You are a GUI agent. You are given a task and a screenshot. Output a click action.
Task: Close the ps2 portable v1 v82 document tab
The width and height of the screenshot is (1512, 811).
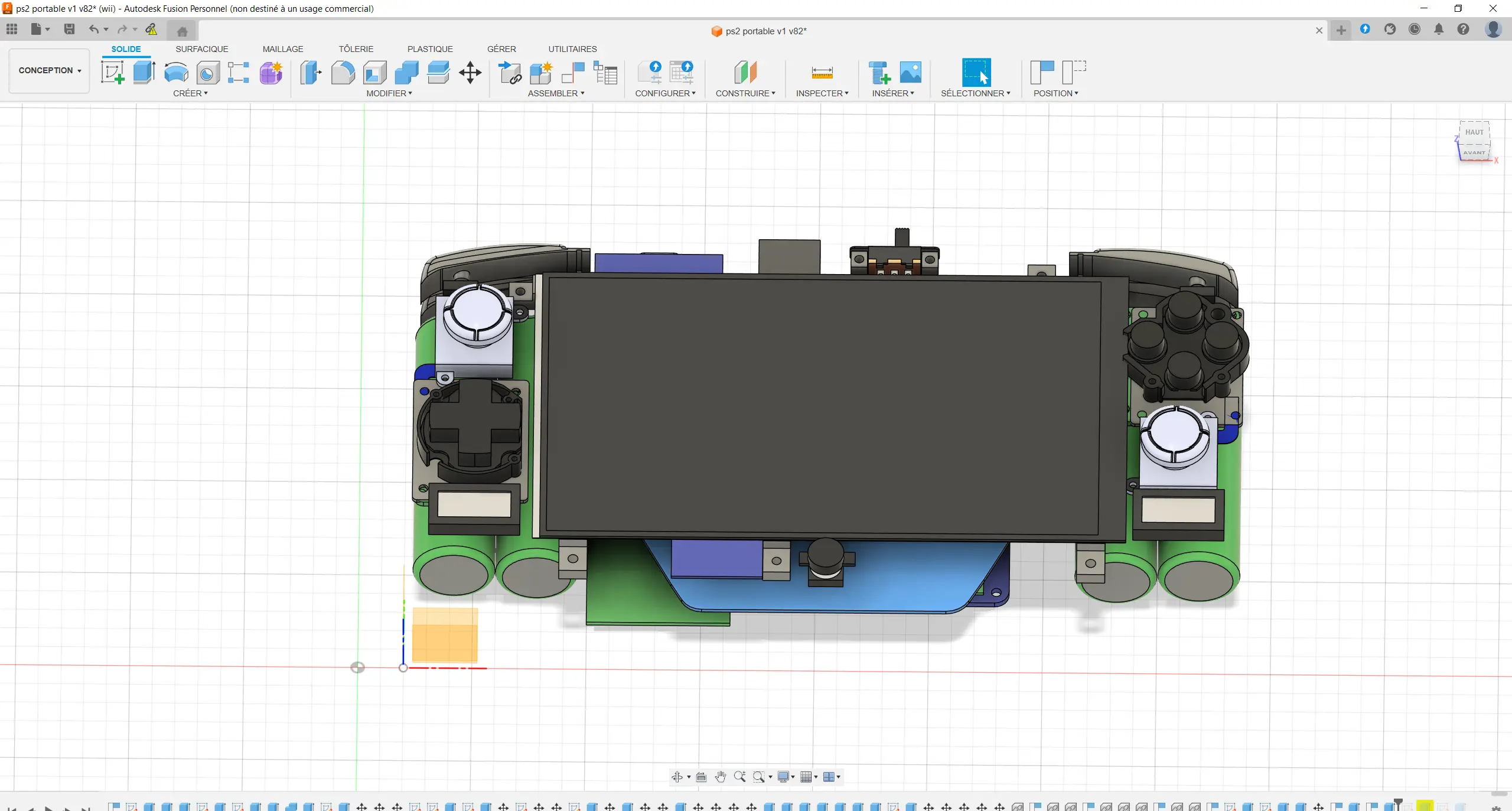1319,31
